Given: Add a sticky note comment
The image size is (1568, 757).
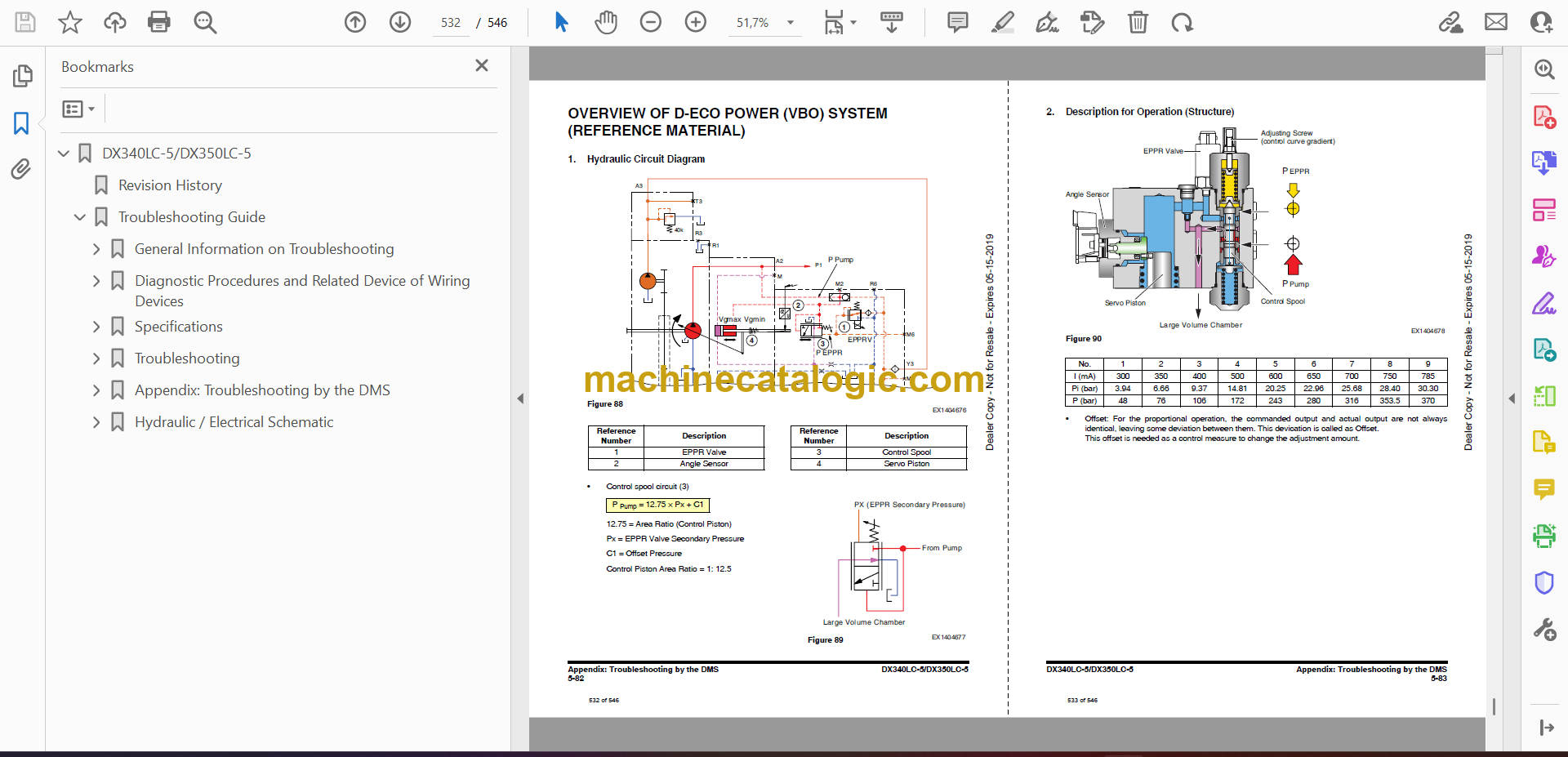Looking at the screenshot, I should point(958,22).
